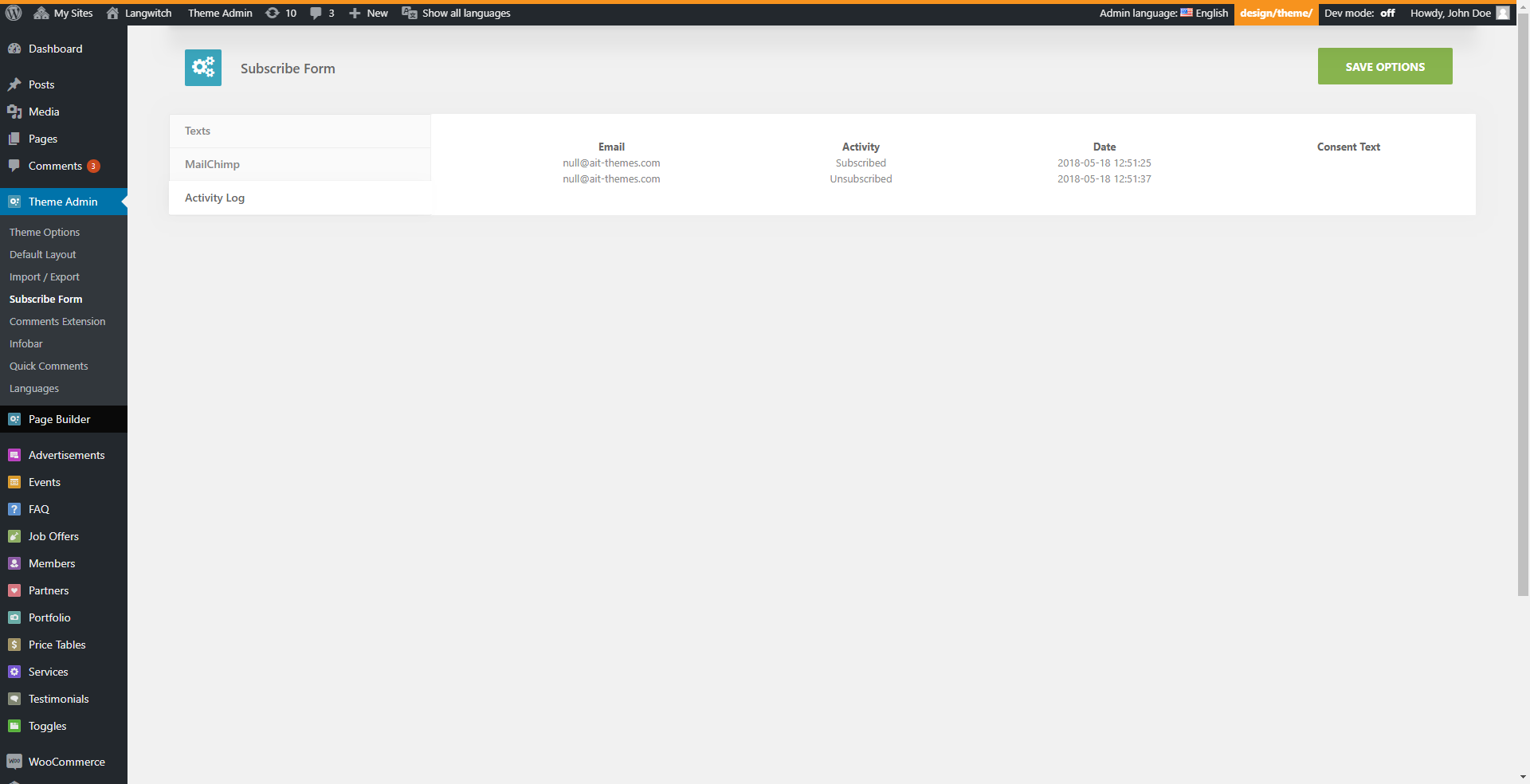This screenshot has height=784, width=1530.
Task: Click the Email column header
Action: coord(611,147)
